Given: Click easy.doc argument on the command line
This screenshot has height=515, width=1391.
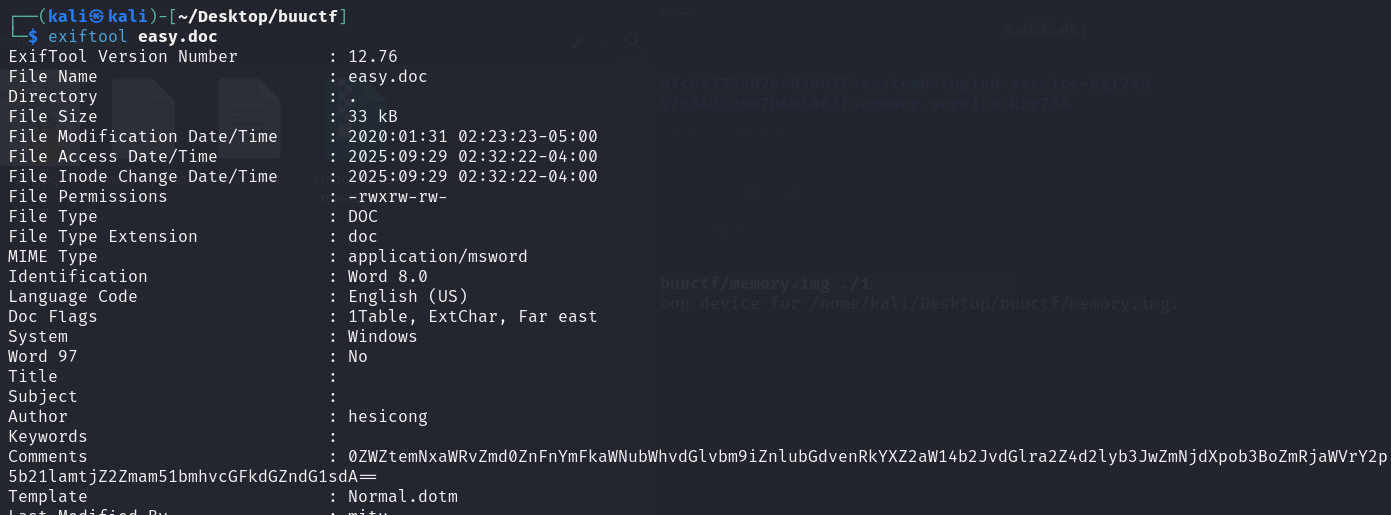Looking at the screenshot, I should point(177,37).
